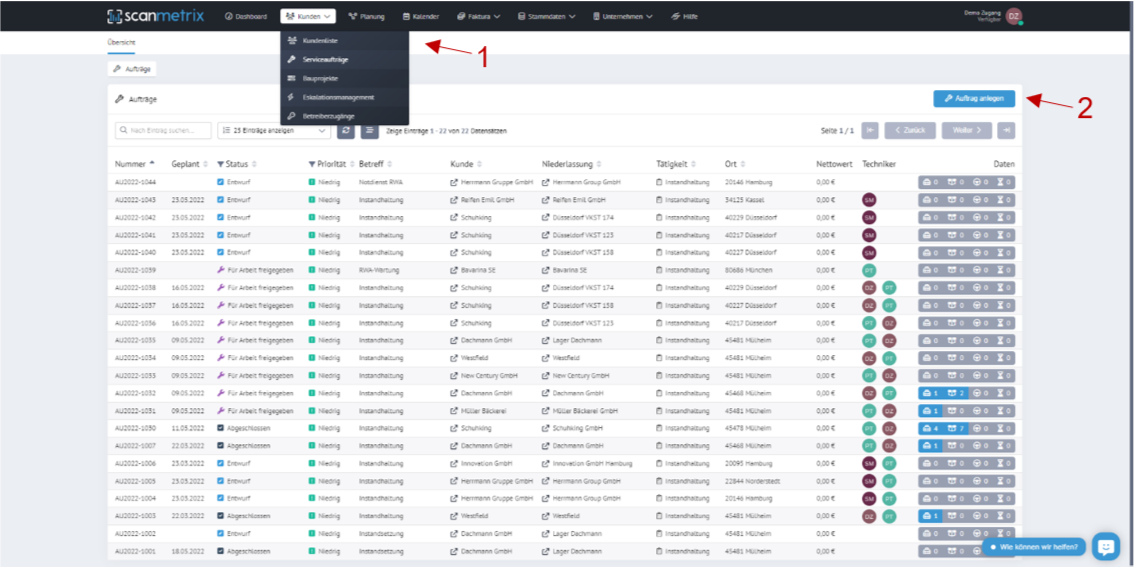Switch to the Übersicht tab
The height and width of the screenshot is (567, 1134).
tap(121, 42)
